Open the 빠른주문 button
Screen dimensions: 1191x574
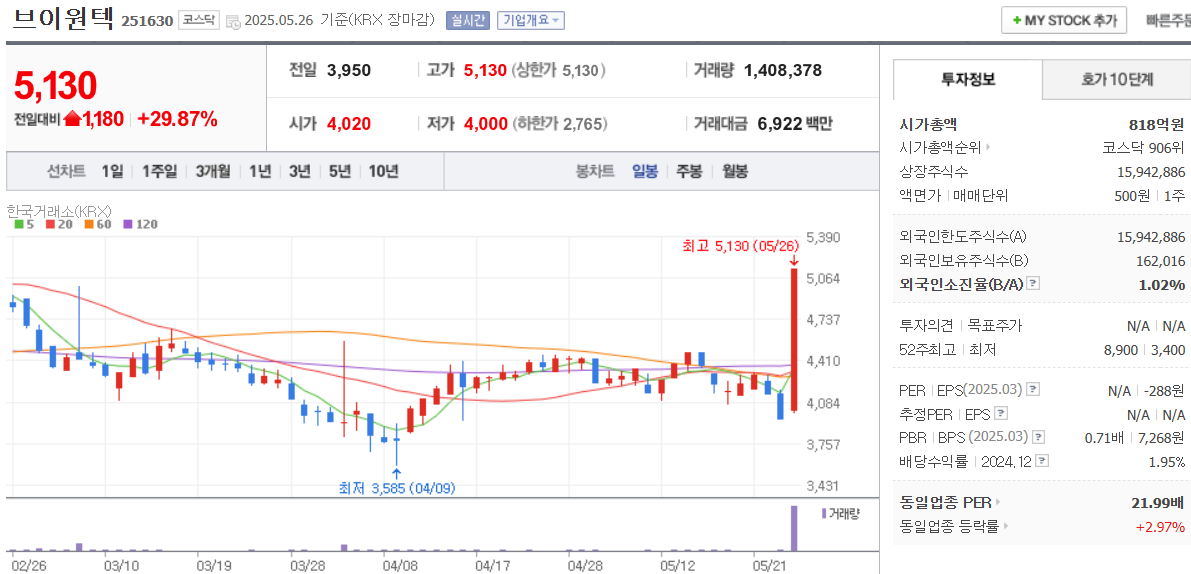[1168, 21]
